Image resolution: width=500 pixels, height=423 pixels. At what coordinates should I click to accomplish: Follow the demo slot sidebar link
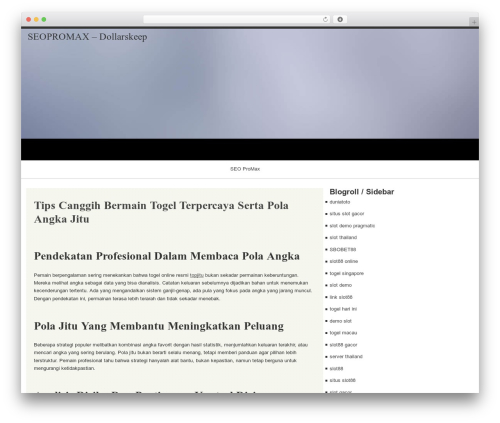coord(340,321)
